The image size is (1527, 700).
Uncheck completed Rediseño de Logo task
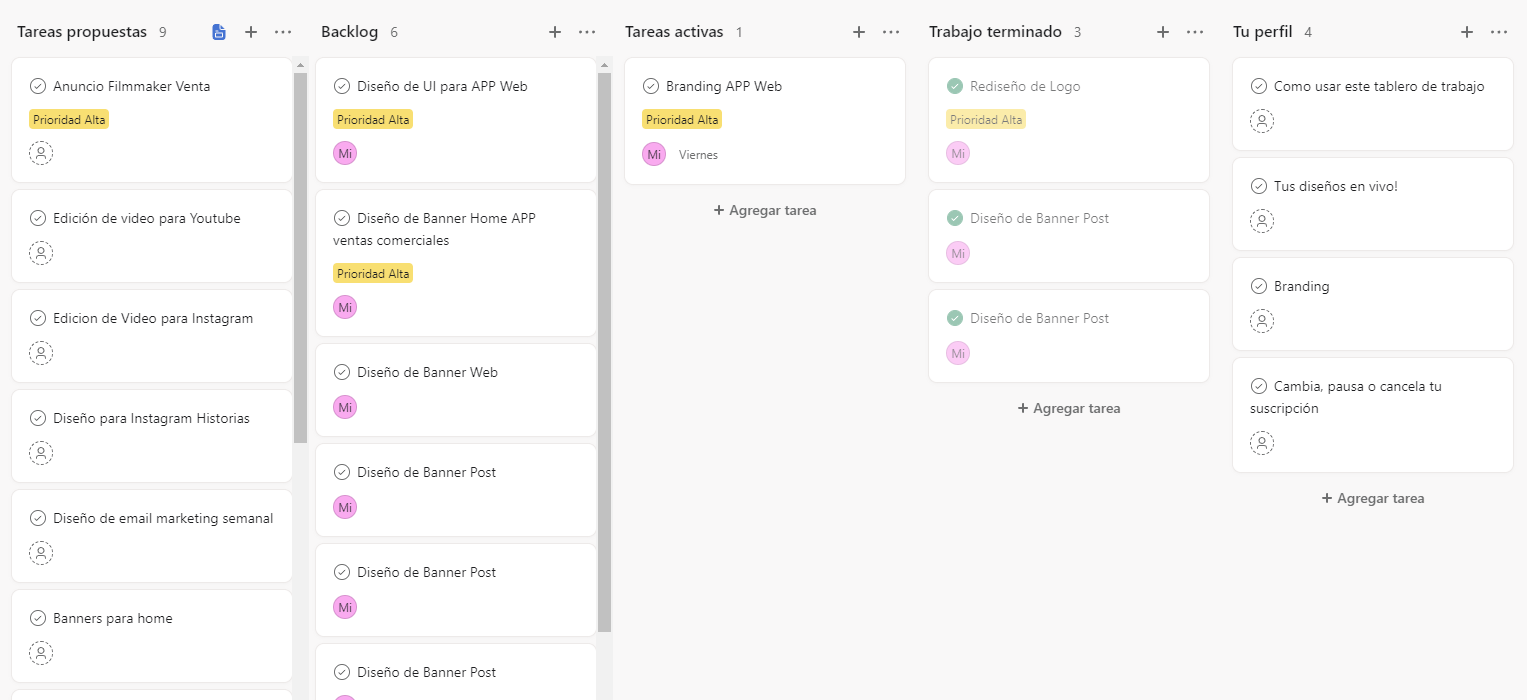pos(955,86)
